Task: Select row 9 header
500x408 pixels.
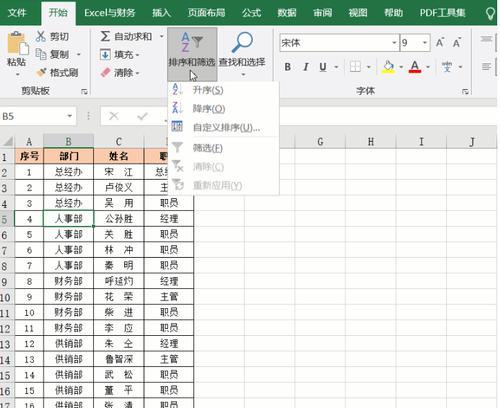Action: pos(7,282)
